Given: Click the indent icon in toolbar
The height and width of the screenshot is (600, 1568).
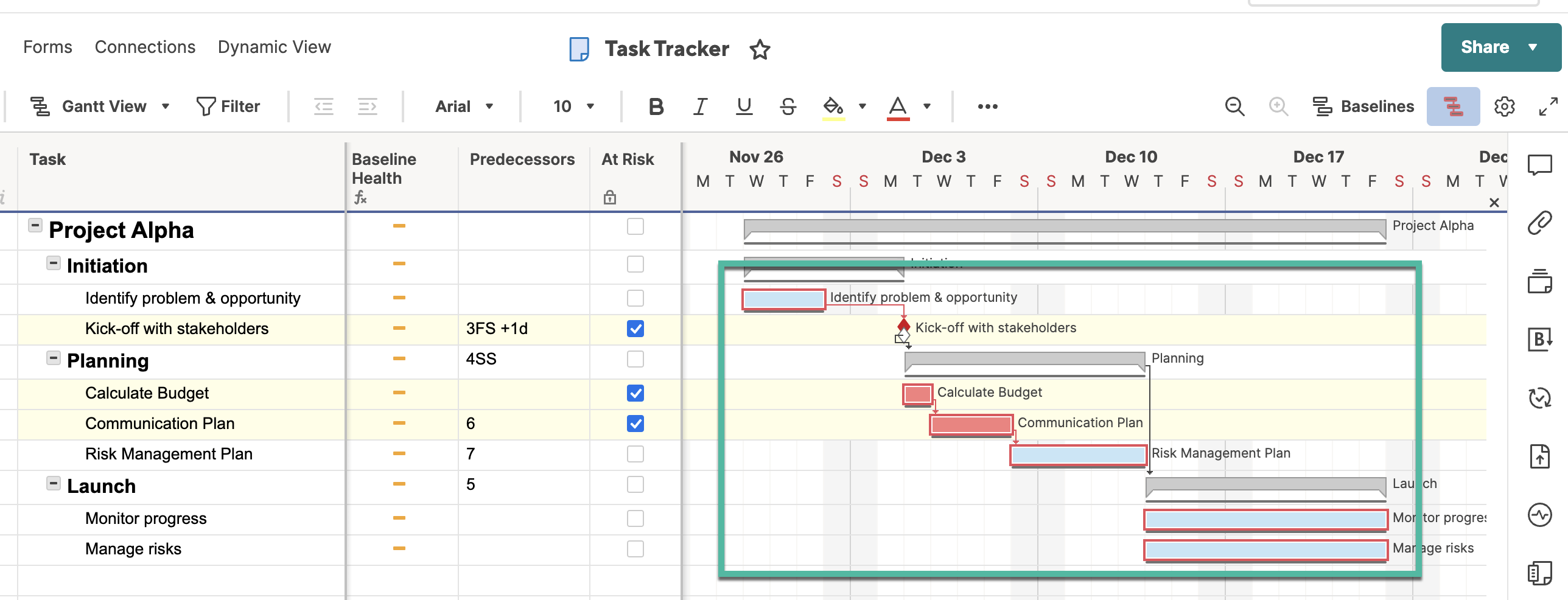Looking at the screenshot, I should (x=367, y=106).
